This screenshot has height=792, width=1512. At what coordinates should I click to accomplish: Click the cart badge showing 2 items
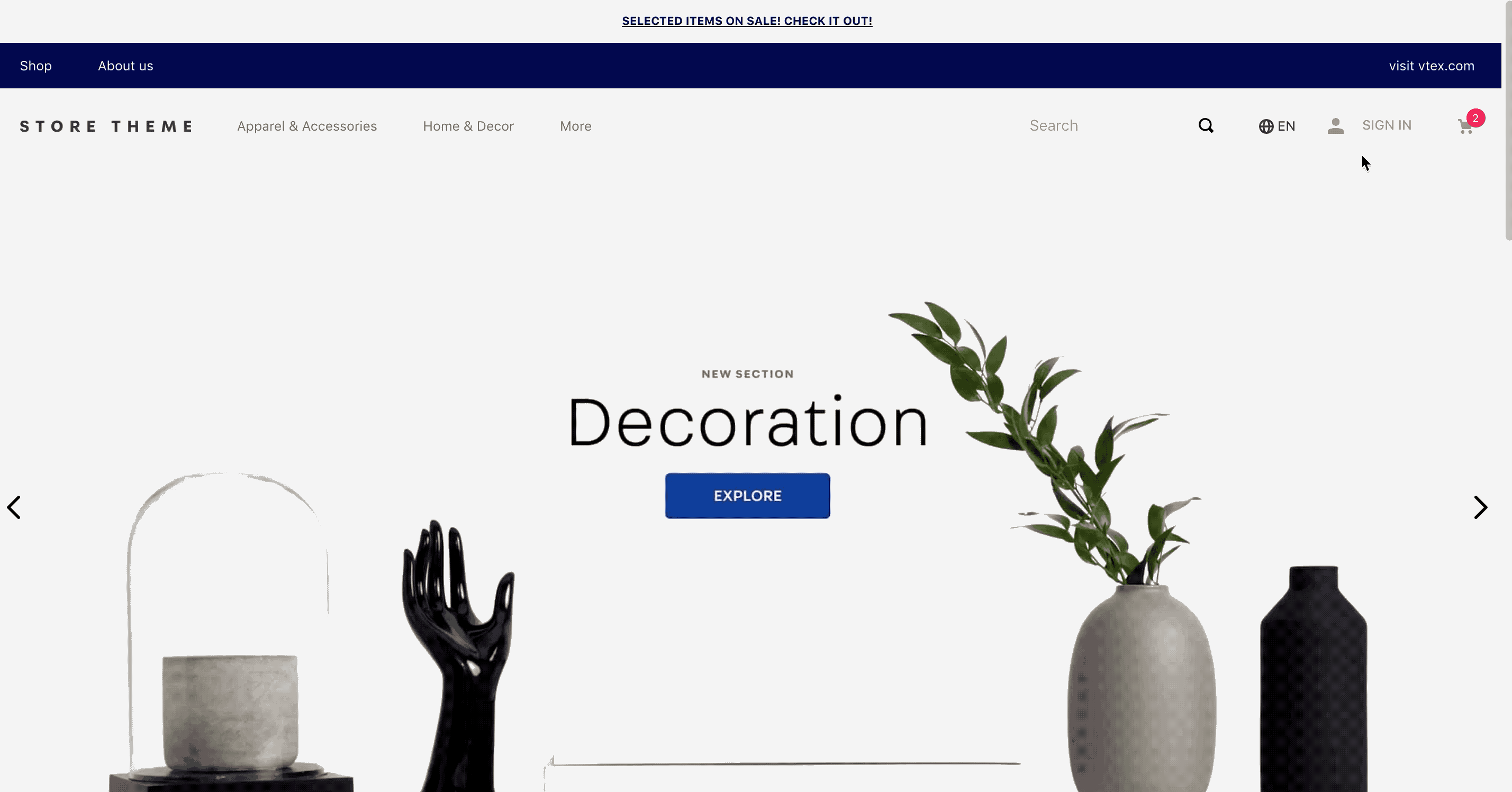[1476, 118]
